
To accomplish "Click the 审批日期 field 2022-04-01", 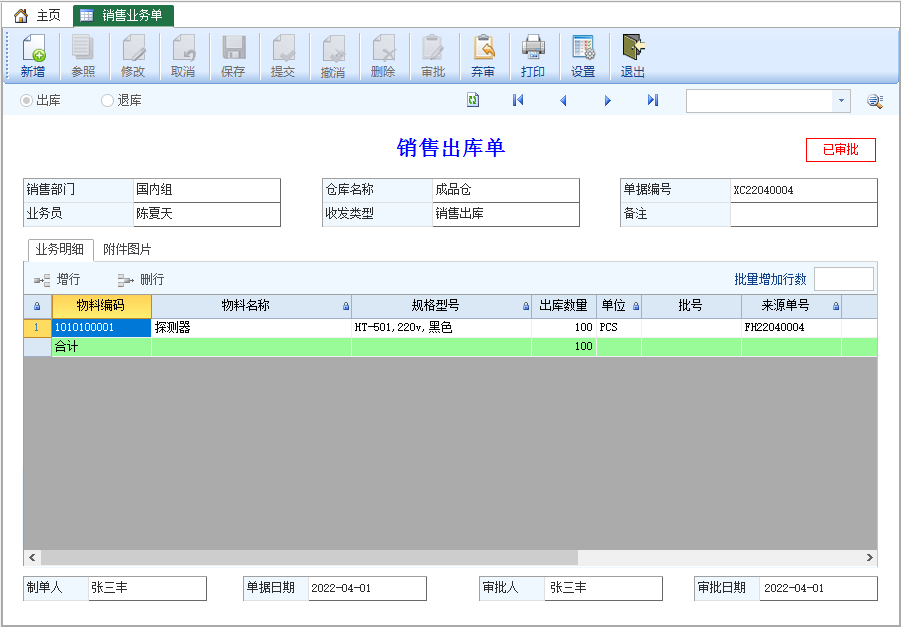I will pos(818,588).
